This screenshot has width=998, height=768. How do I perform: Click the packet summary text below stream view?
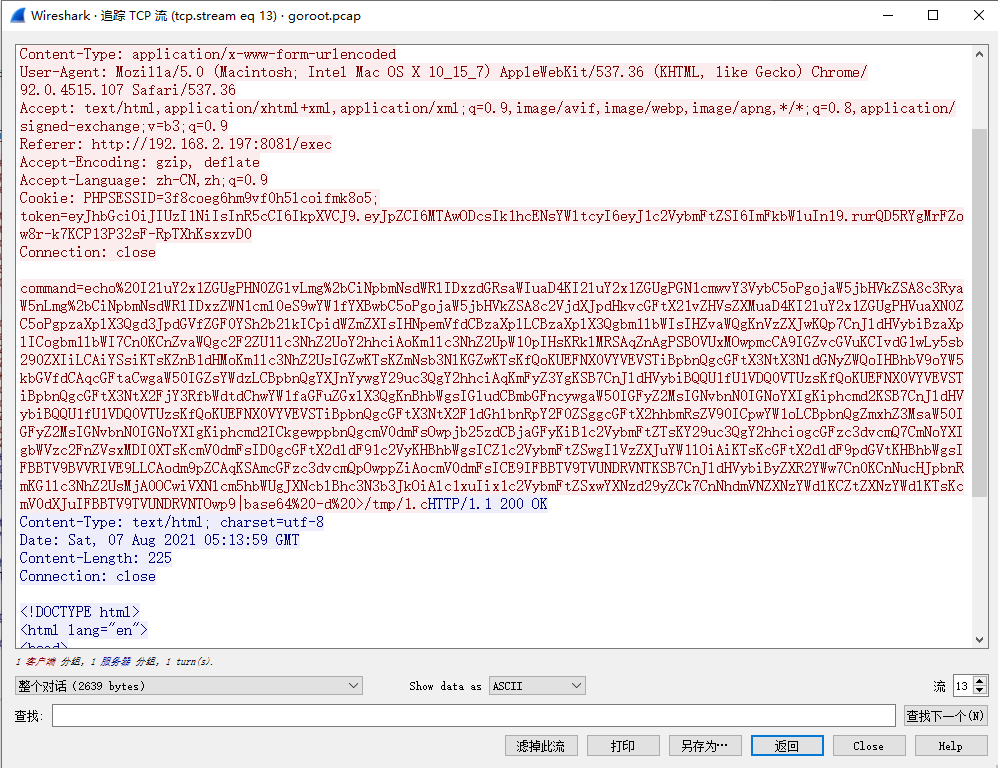[115, 662]
